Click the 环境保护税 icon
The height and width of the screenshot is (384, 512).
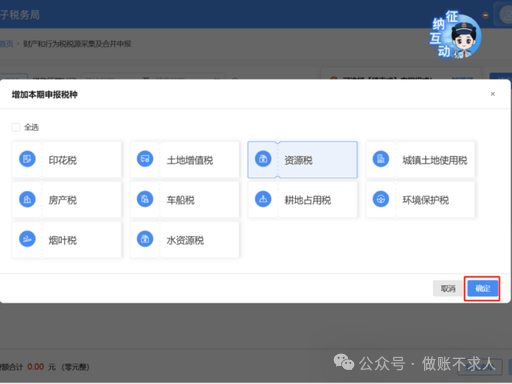(381, 199)
